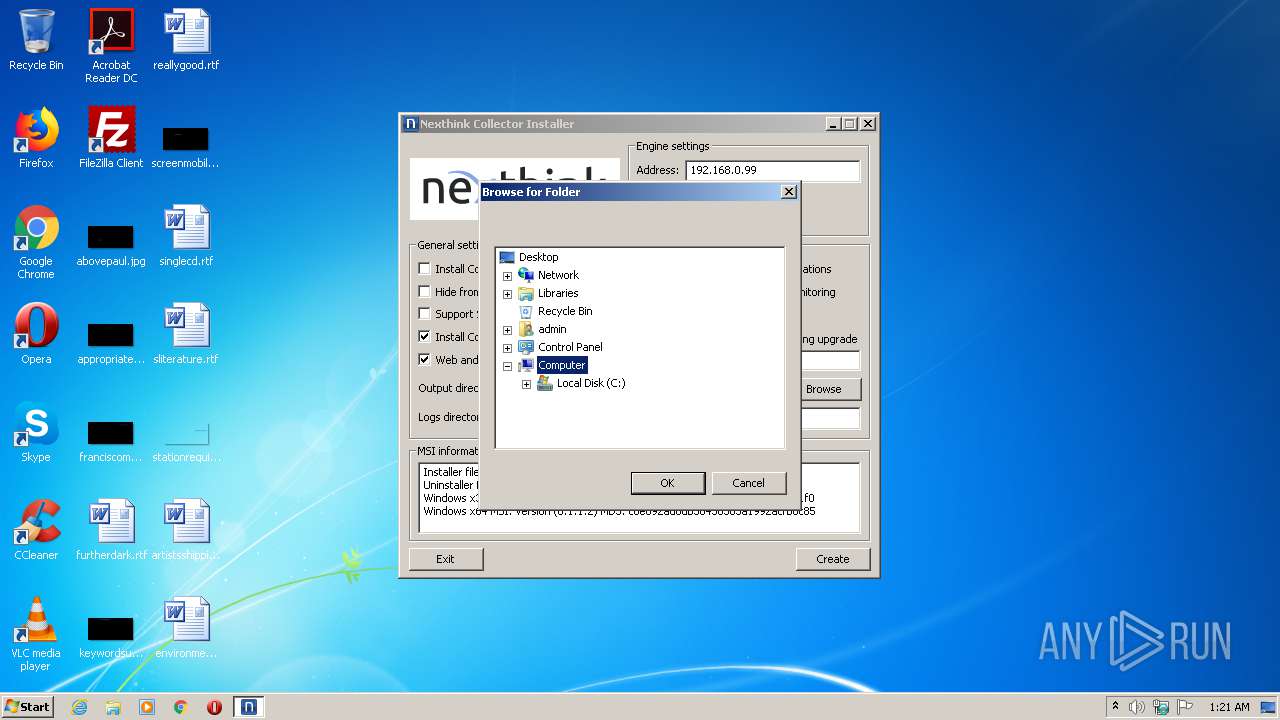Select screenmobil... file on desktop
The image size is (1280, 720).
click(x=186, y=146)
